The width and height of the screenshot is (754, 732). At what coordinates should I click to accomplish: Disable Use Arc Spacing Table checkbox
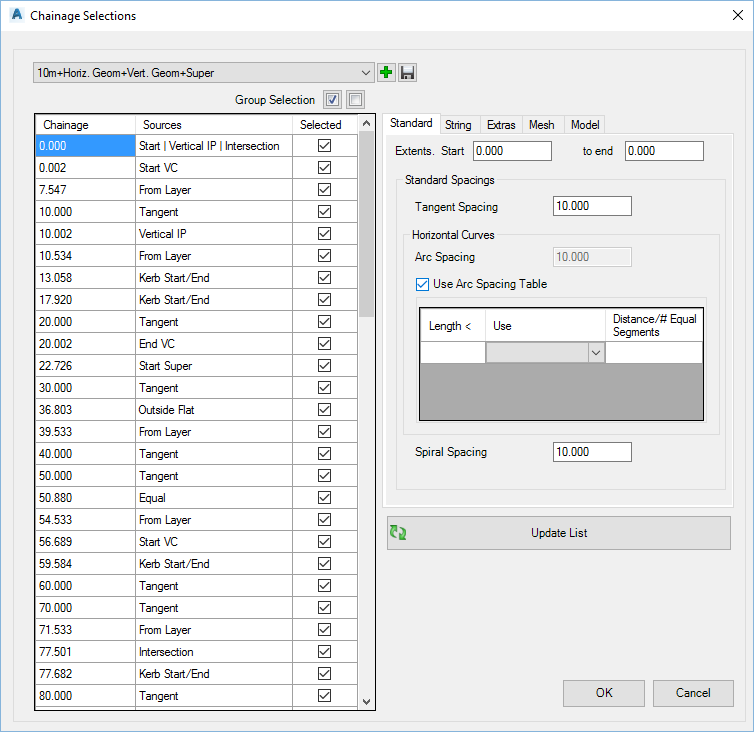[x=422, y=284]
